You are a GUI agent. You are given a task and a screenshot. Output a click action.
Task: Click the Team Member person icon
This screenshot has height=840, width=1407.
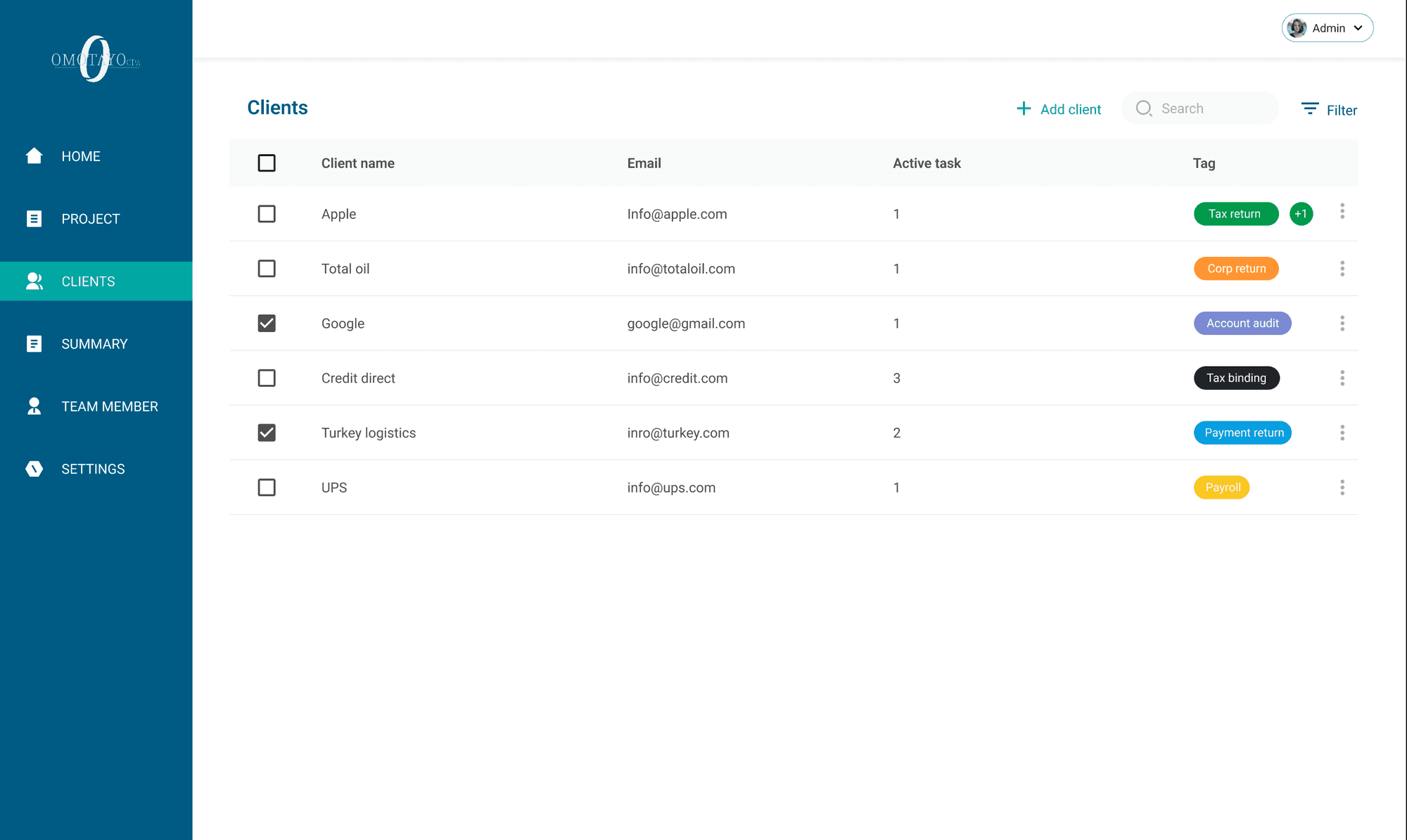click(x=34, y=406)
